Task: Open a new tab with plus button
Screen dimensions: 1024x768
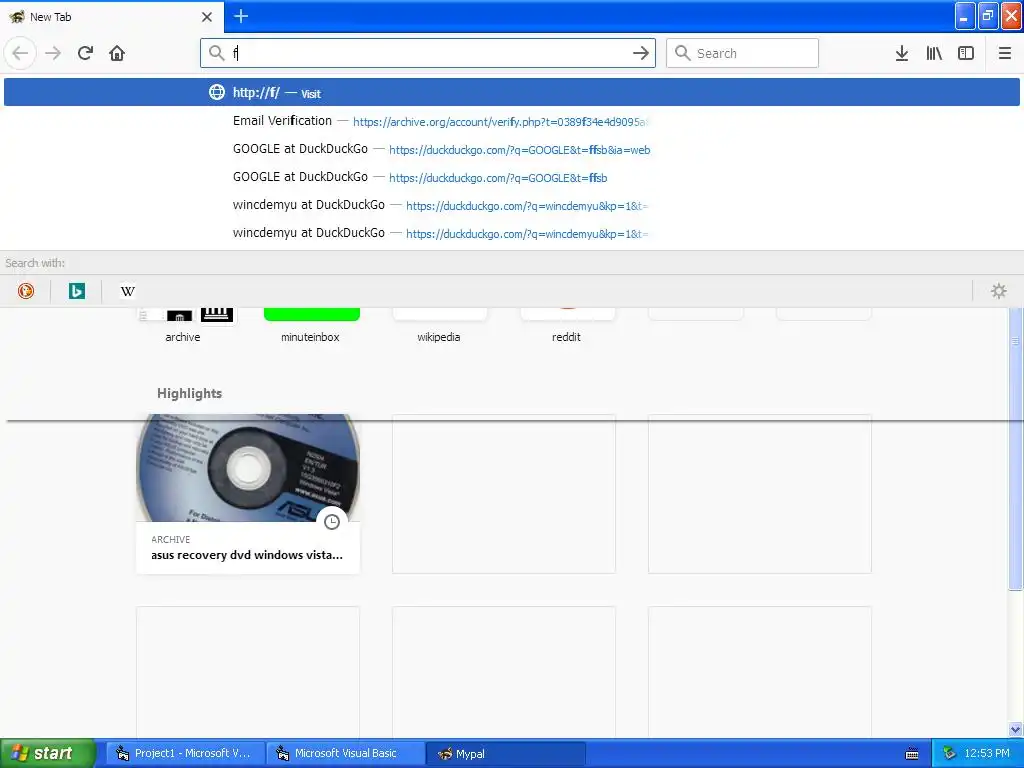Action: click(241, 16)
